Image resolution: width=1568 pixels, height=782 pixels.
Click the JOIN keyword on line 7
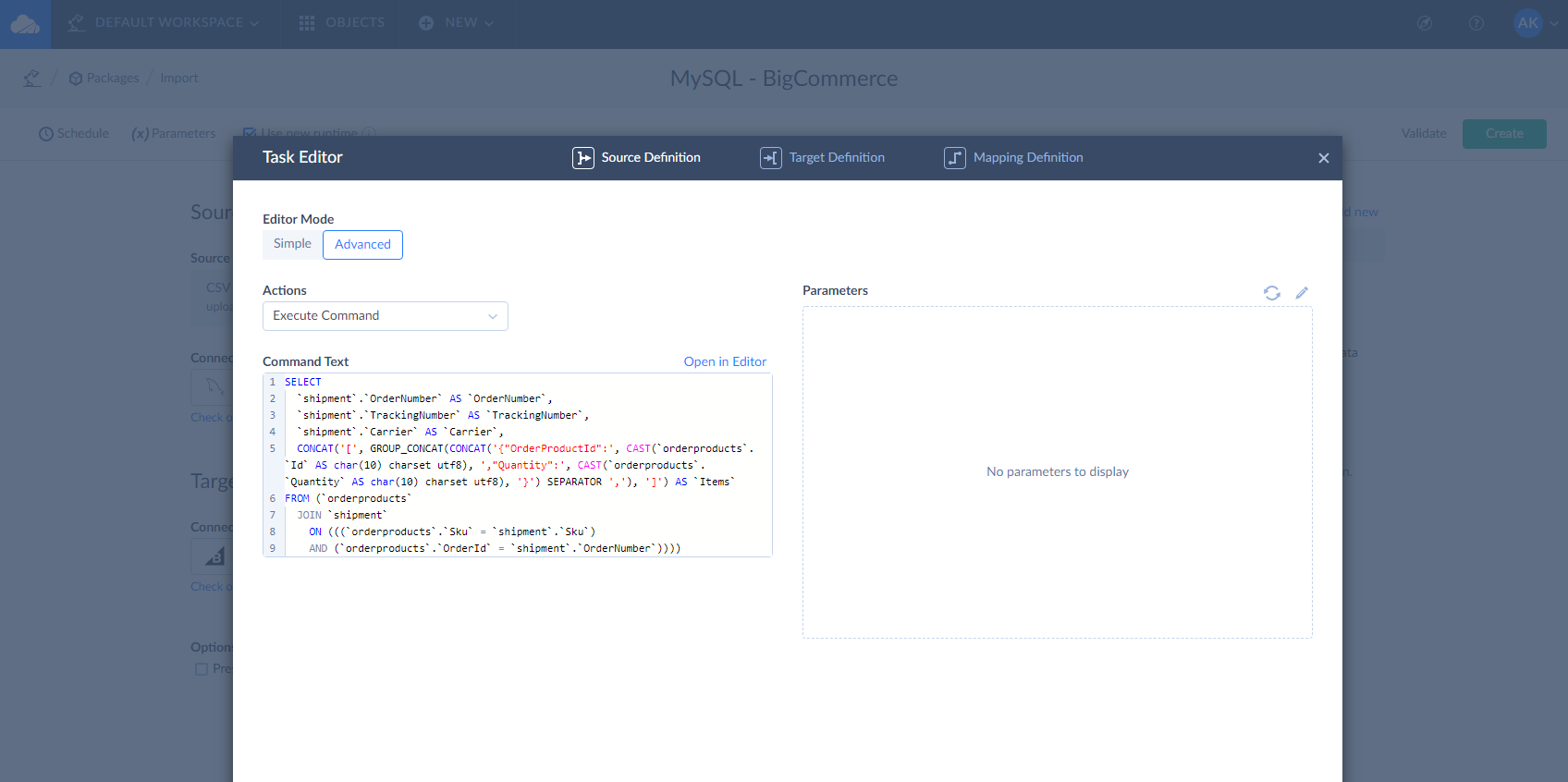[x=309, y=515]
